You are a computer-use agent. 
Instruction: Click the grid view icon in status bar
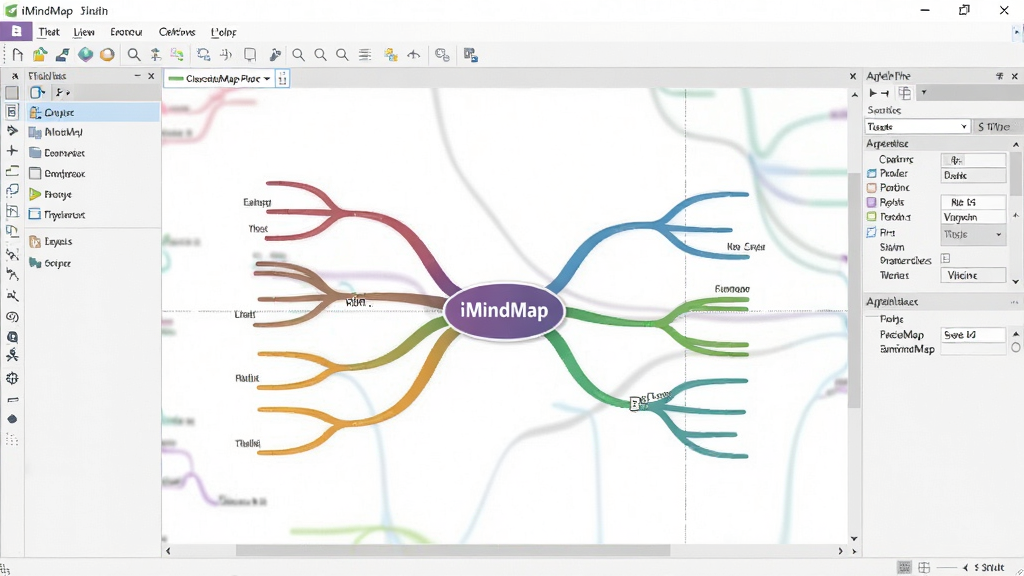pos(924,568)
